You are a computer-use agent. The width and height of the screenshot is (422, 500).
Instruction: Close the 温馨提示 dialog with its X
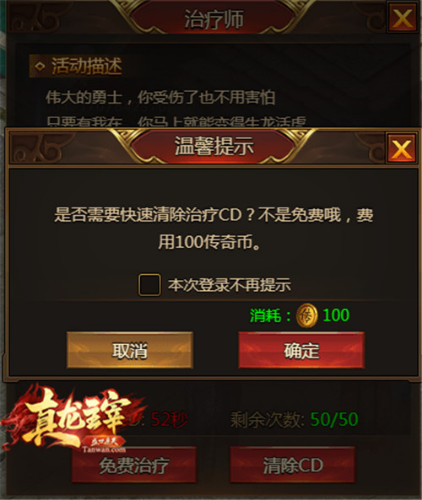pos(402,148)
